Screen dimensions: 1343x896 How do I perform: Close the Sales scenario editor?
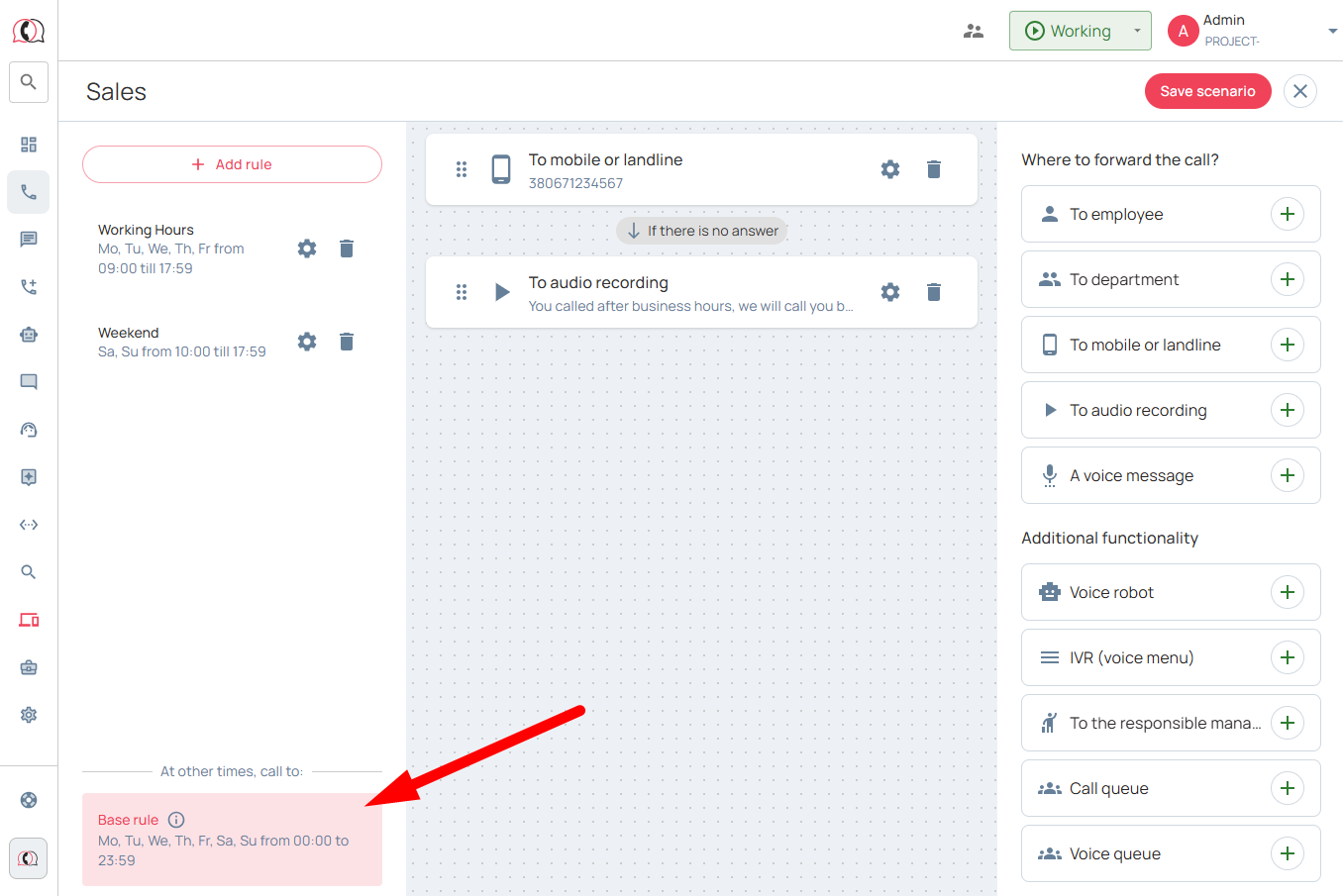(x=1299, y=91)
